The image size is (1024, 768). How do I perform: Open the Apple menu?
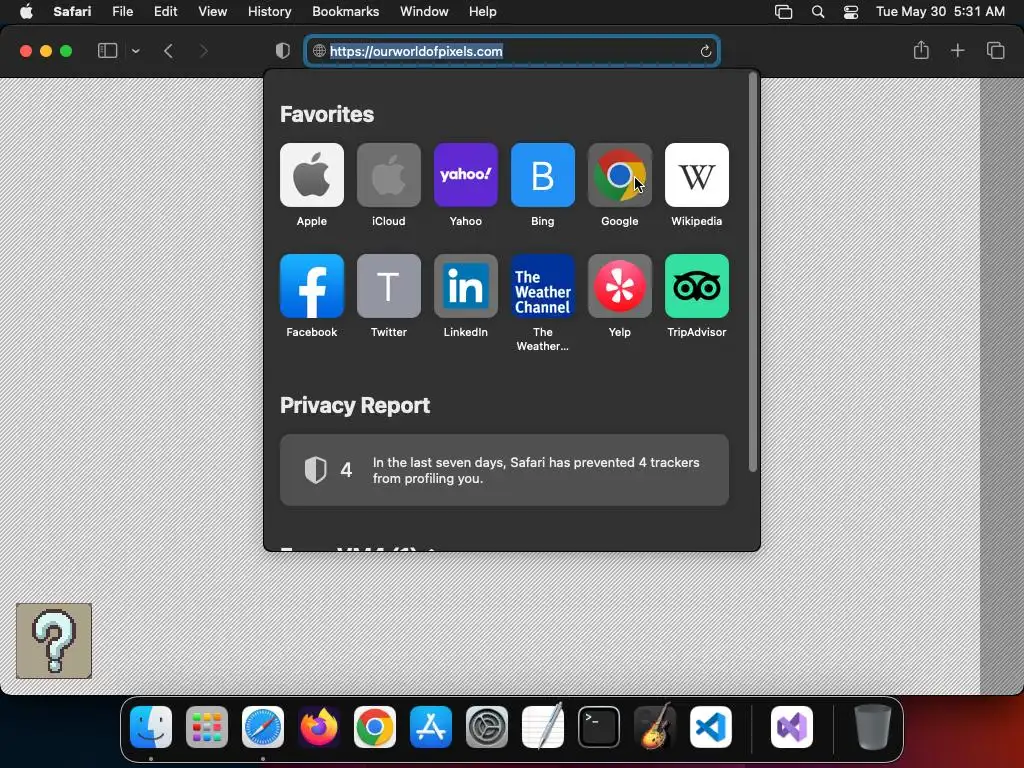pos(26,12)
